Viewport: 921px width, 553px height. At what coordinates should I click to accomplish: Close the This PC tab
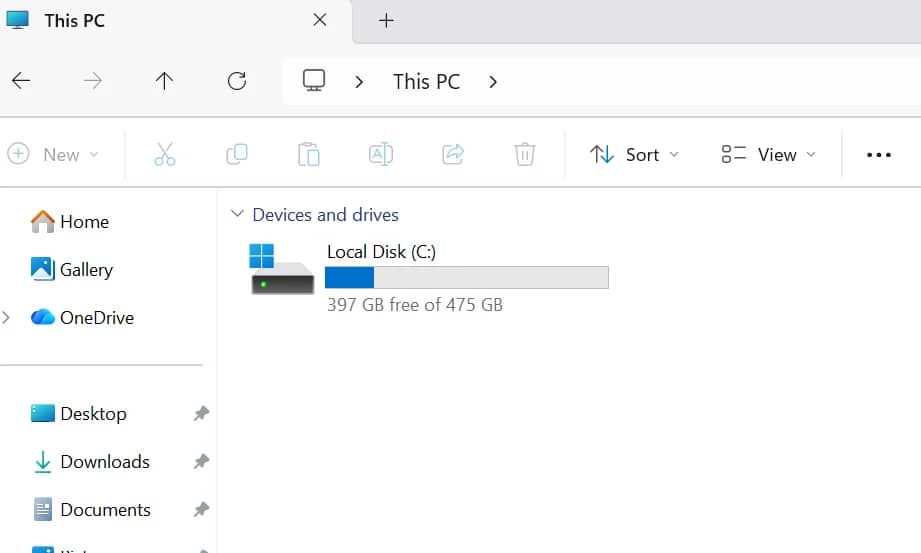[x=320, y=20]
